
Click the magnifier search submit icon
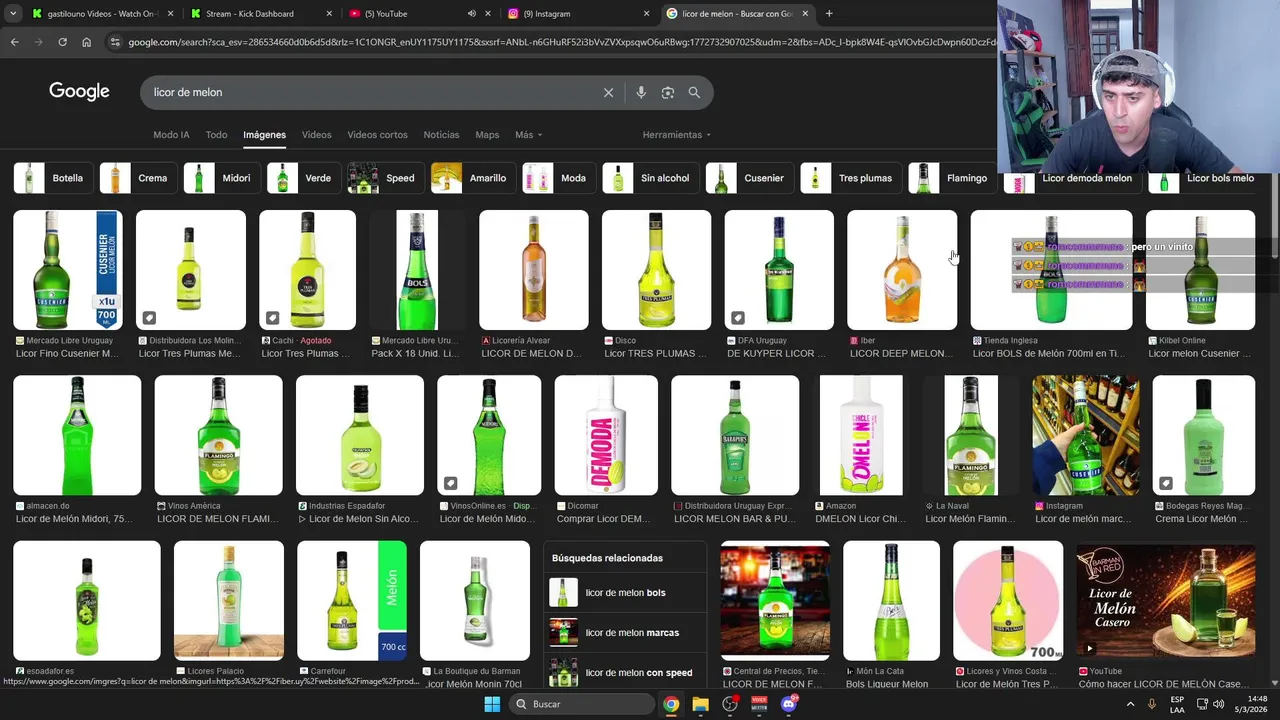click(x=694, y=92)
